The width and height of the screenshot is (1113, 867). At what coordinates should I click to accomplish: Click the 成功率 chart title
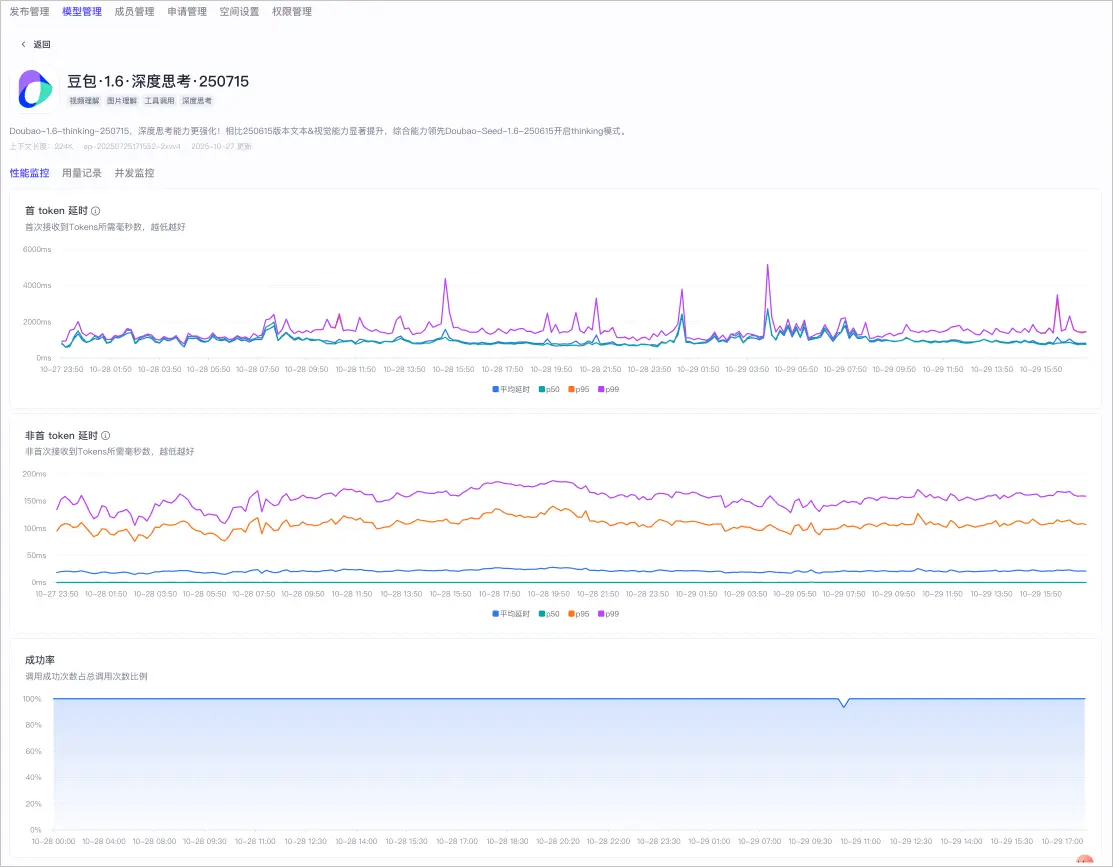click(x=40, y=660)
